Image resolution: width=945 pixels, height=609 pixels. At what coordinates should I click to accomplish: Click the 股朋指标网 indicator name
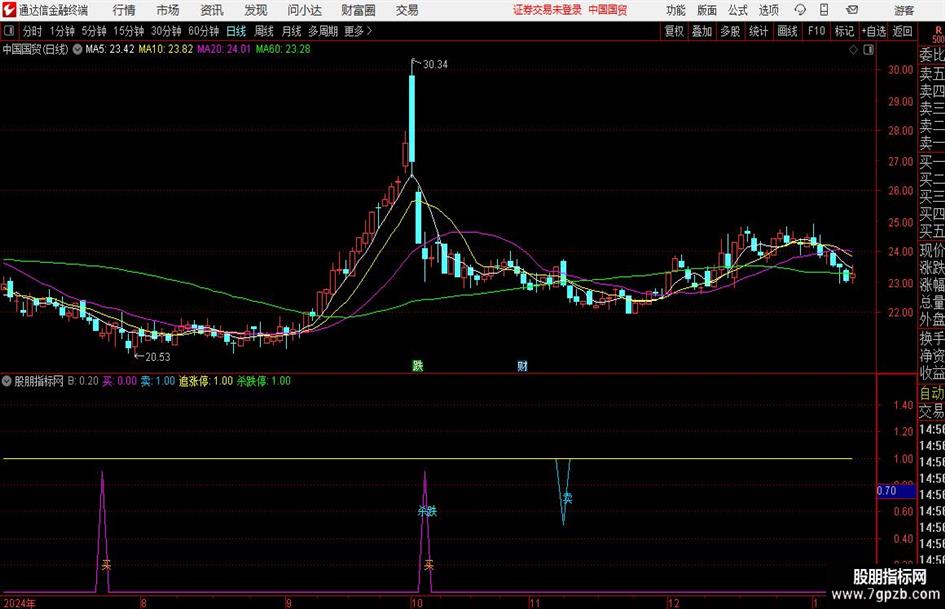pyautogui.click(x=39, y=381)
